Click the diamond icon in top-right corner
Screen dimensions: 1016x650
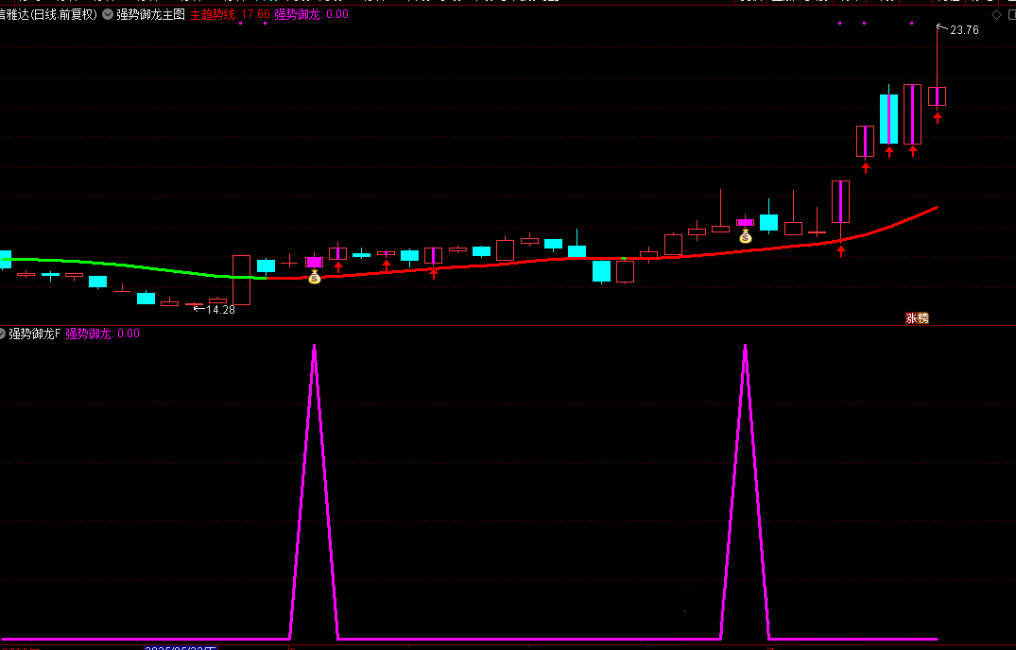[x=995, y=15]
